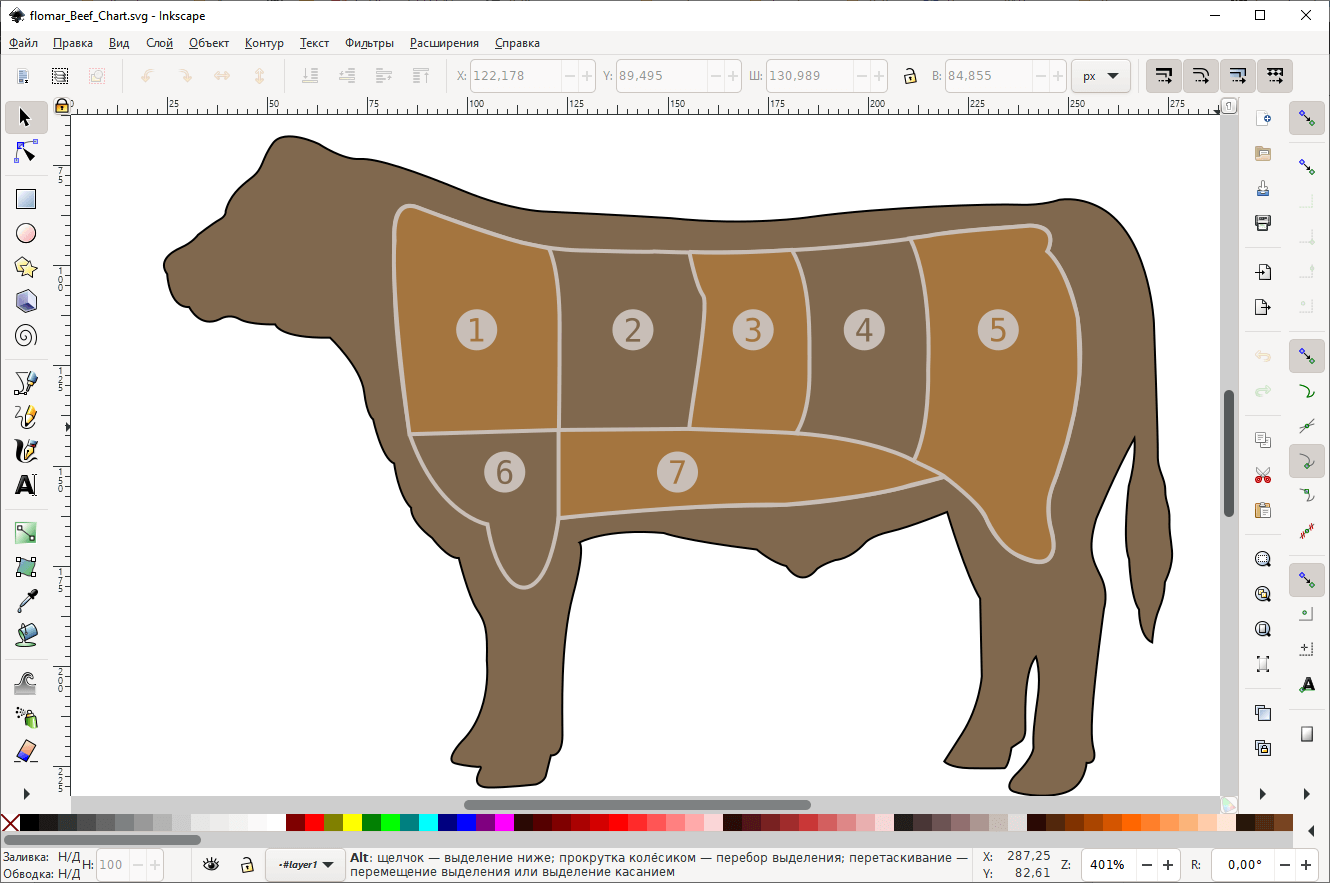Viewport: 1330px width, 883px height.
Task: Open the Фильтры menu
Action: [369, 43]
